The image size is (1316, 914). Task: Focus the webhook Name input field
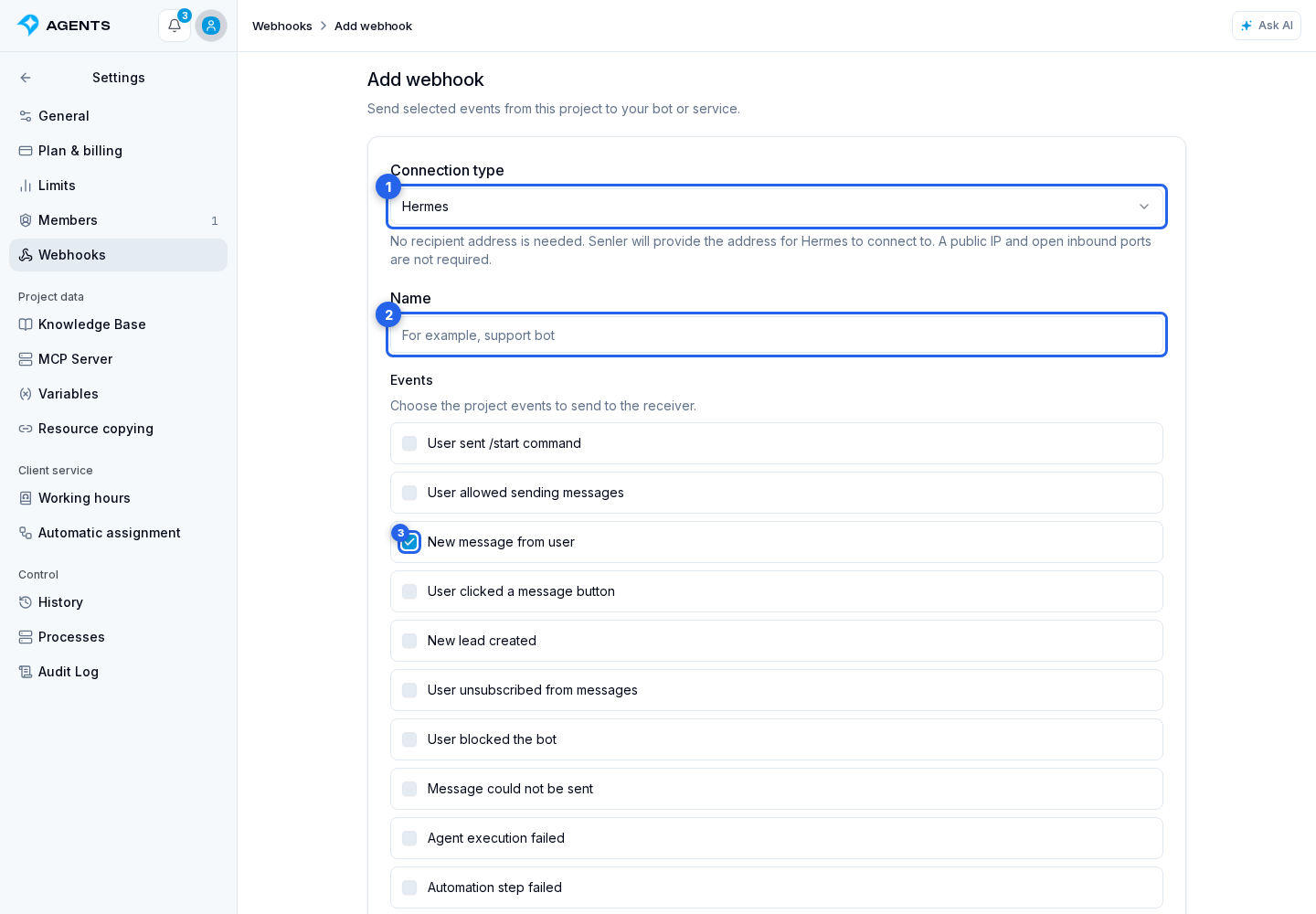pos(777,335)
